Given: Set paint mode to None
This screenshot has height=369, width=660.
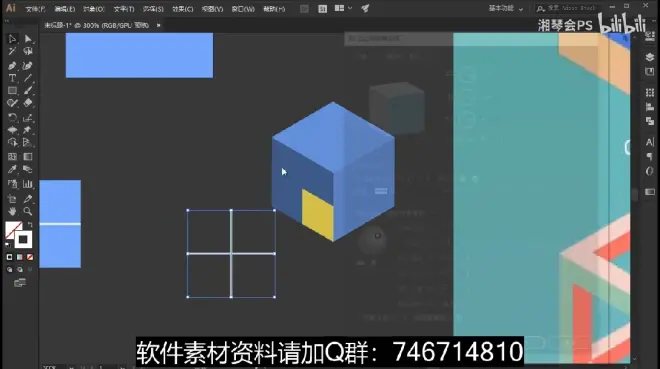Looking at the screenshot, I should [x=29, y=257].
